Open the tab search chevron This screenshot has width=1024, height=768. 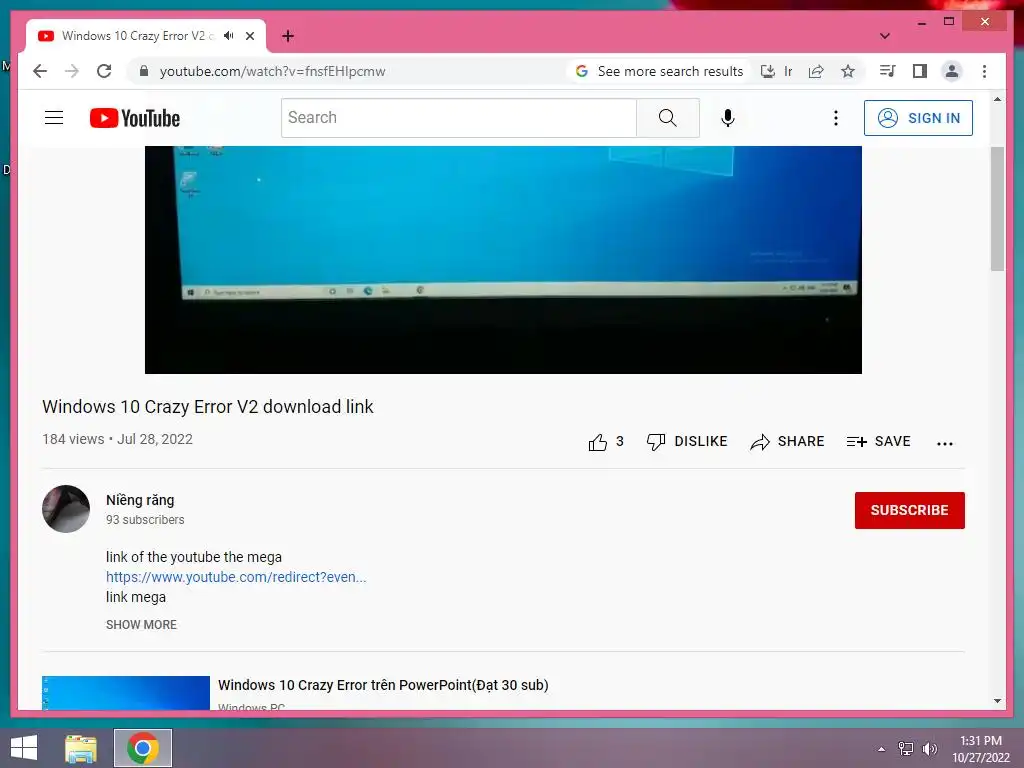[885, 36]
